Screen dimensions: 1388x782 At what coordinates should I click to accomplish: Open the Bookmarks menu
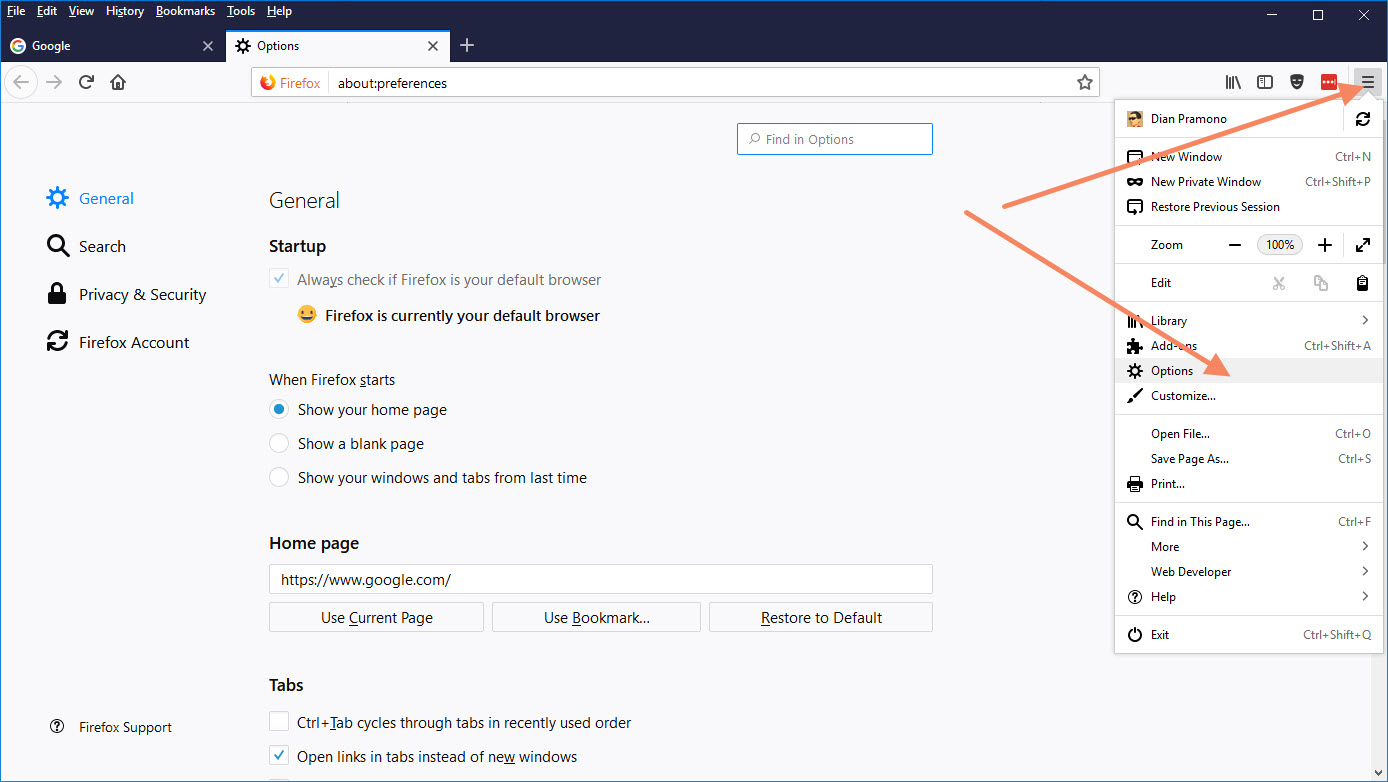pos(185,11)
